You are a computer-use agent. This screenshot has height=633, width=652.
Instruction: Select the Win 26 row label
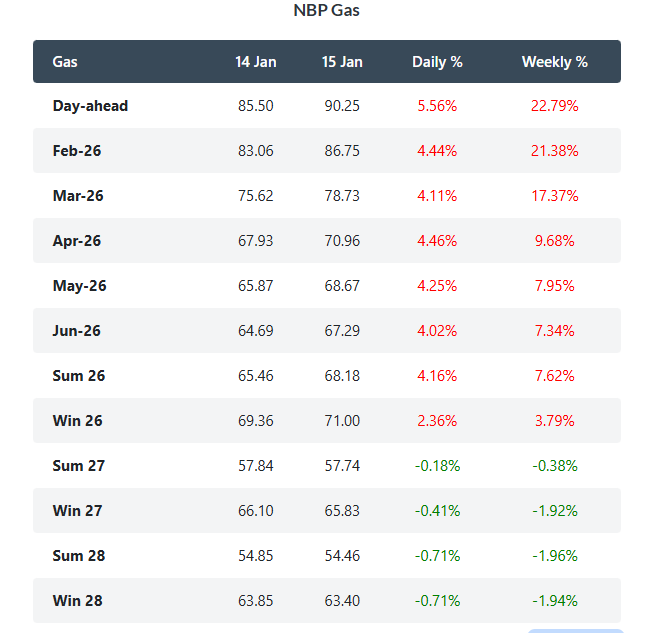click(78, 421)
